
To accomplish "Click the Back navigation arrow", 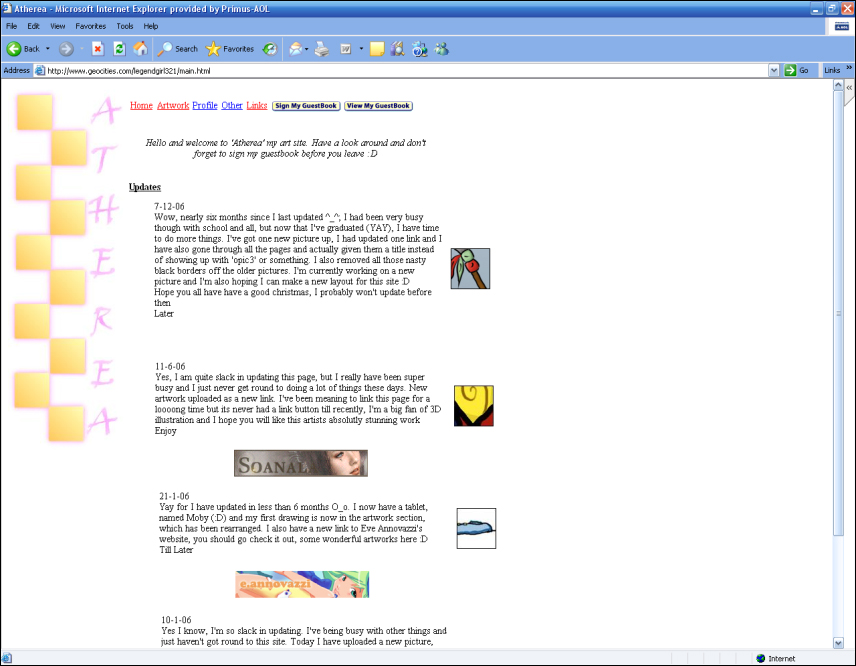I will 14,49.
